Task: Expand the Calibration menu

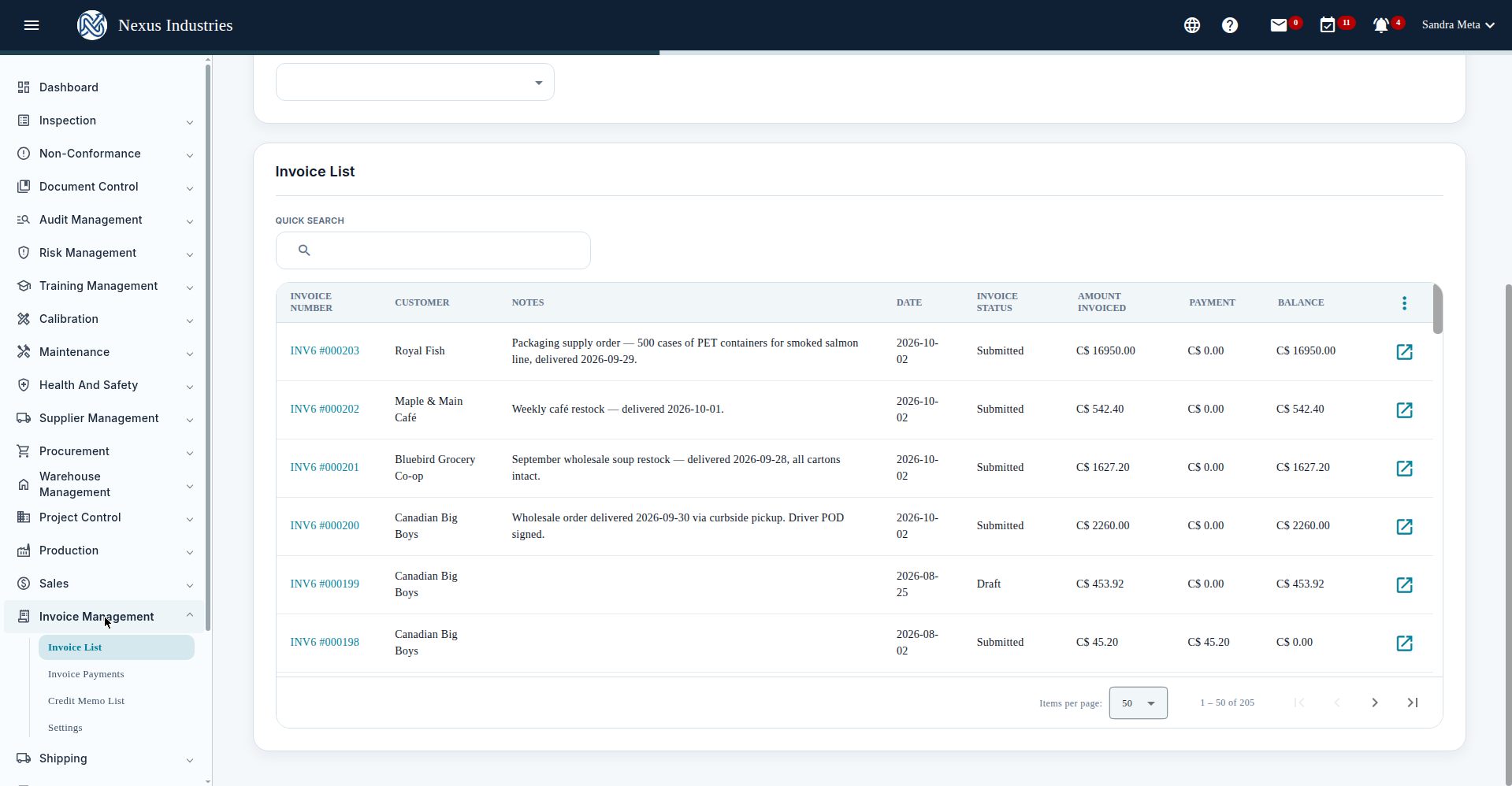Action: click(x=104, y=319)
